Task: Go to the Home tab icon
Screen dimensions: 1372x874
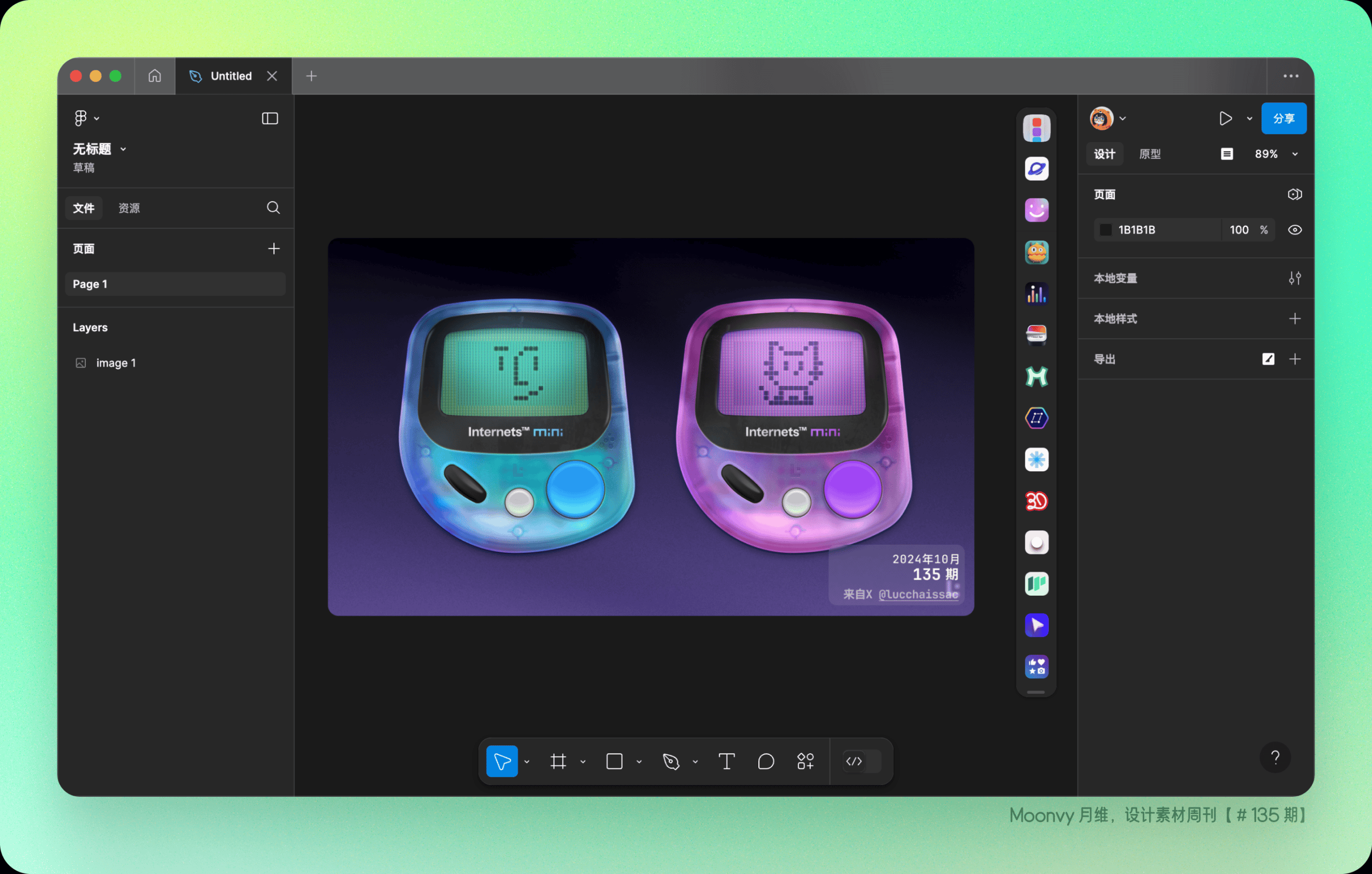Action: click(x=154, y=76)
